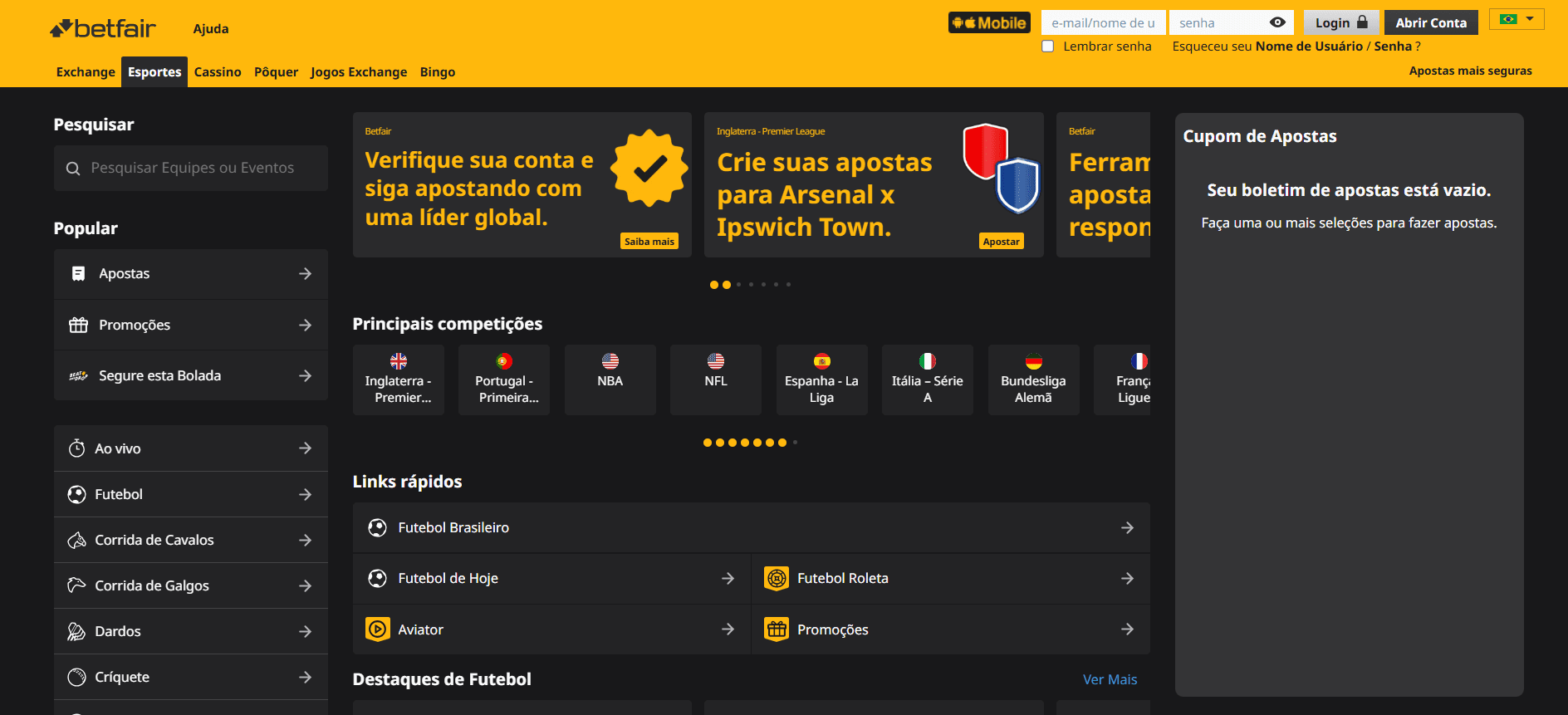Viewport: 1568px width, 715px height.
Task: Open the Apostas mais seguras link
Action: tap(1471, 71)
